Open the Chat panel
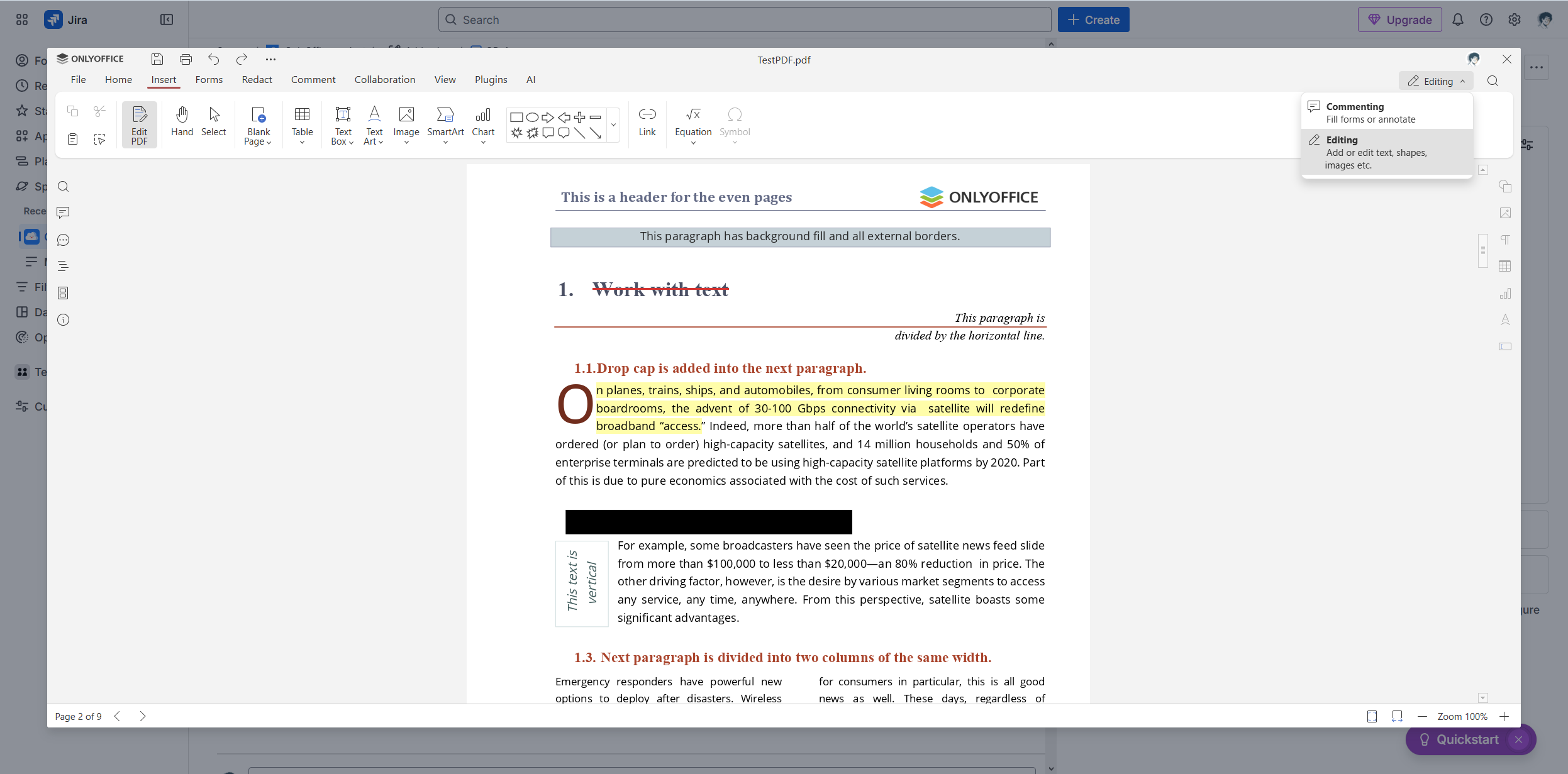 coord(63,239)
